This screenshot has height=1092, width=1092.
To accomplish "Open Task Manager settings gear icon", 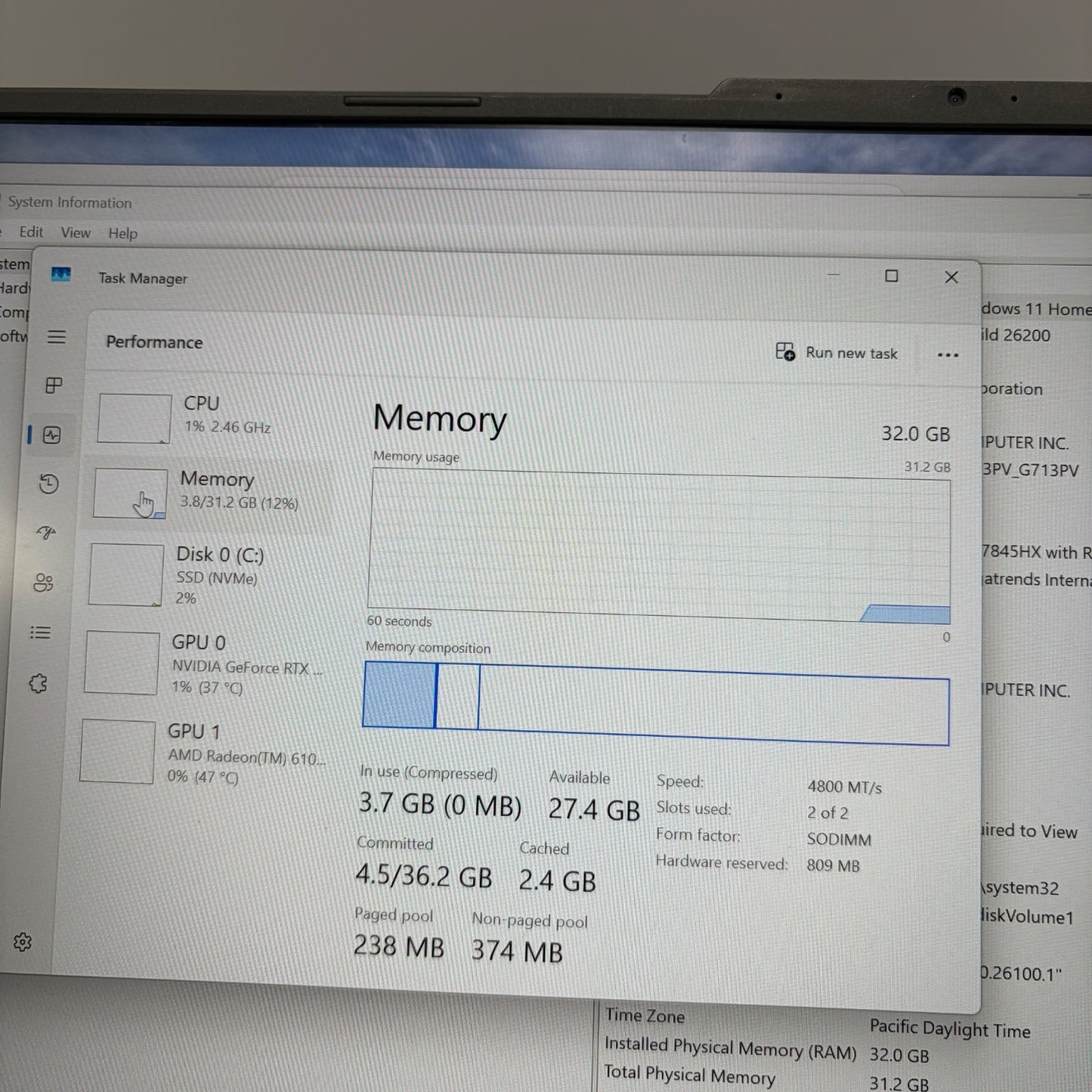I will pos(23,942).
